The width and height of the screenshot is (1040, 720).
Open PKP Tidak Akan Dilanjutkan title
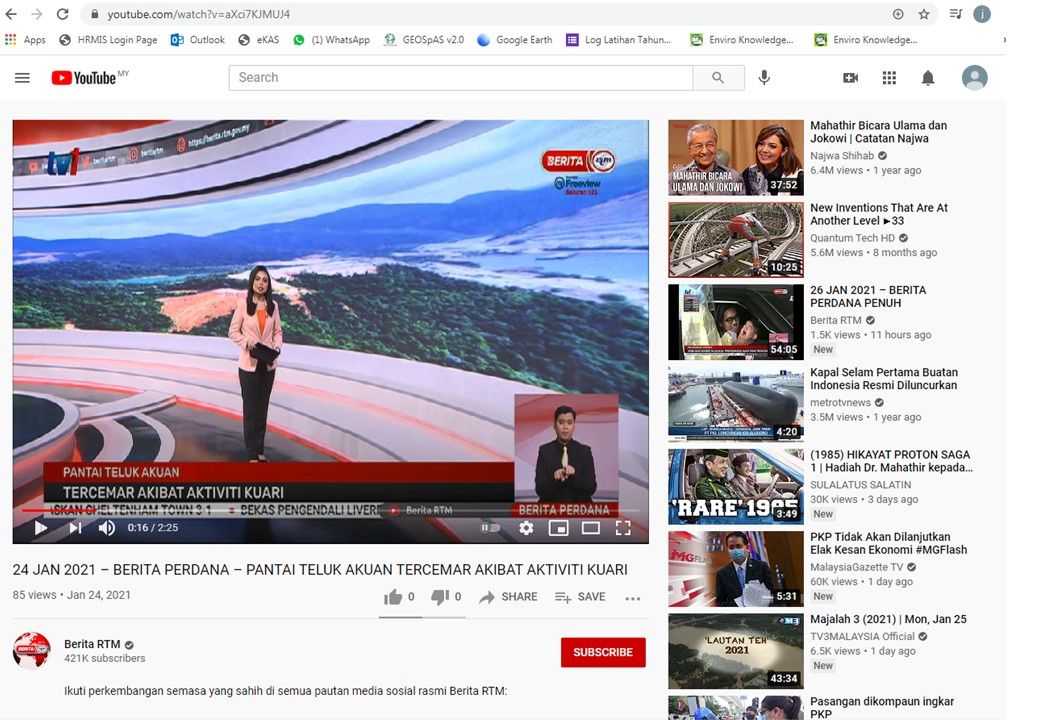click(888, 543)
